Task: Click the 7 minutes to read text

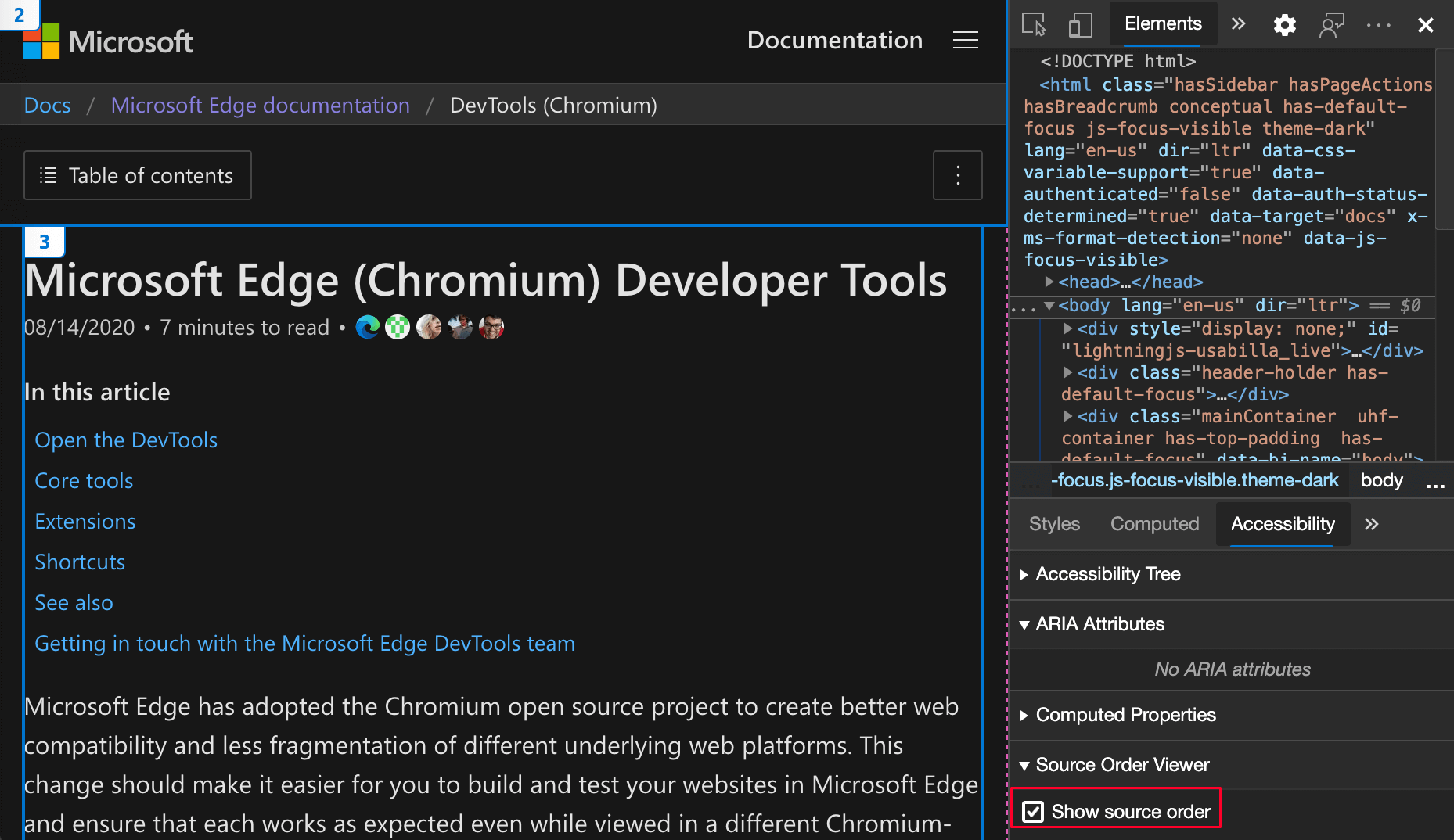Action: point(245,327)
